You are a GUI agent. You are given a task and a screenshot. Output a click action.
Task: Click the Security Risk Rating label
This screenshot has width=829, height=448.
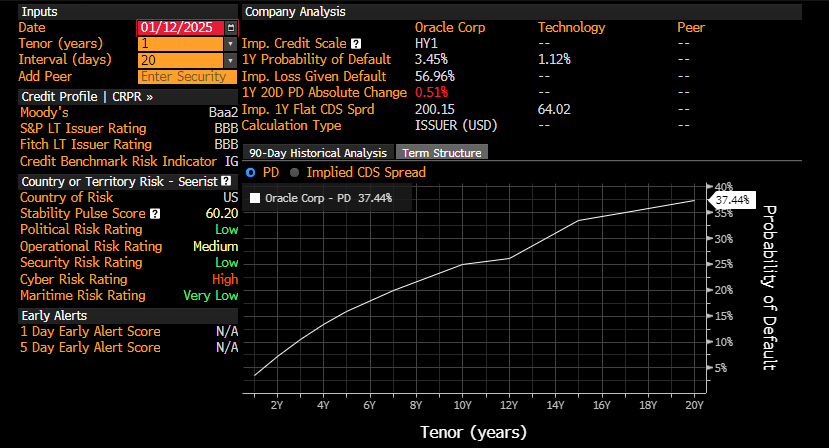[81, 262]
